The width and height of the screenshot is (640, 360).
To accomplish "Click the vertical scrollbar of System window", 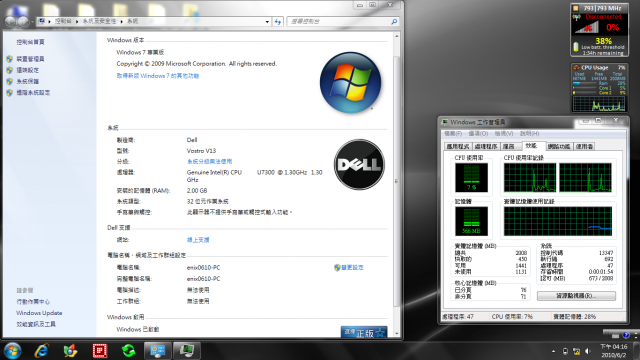I will tap(396, 184).
